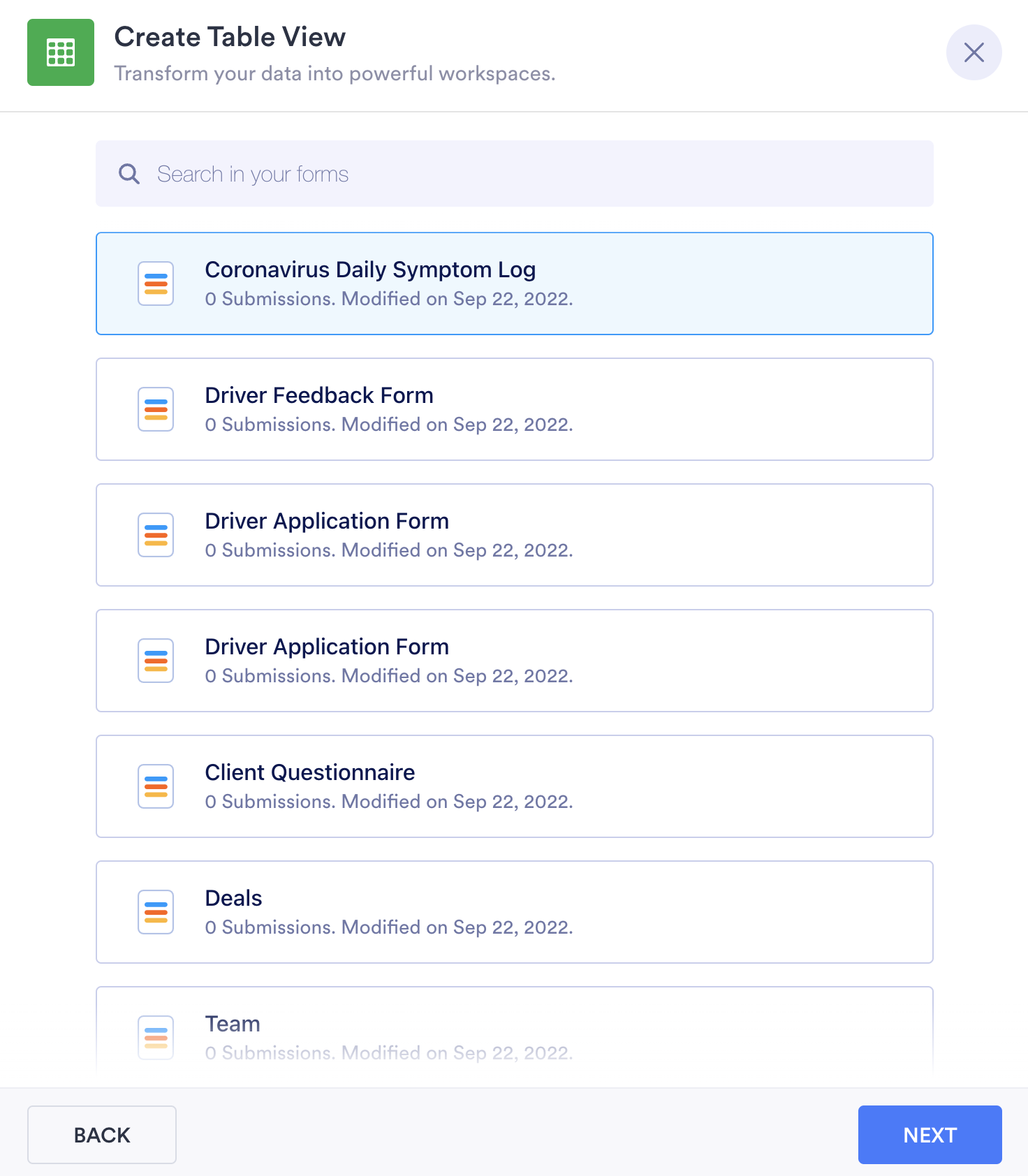Click the green table view icon

click(61, 52)
